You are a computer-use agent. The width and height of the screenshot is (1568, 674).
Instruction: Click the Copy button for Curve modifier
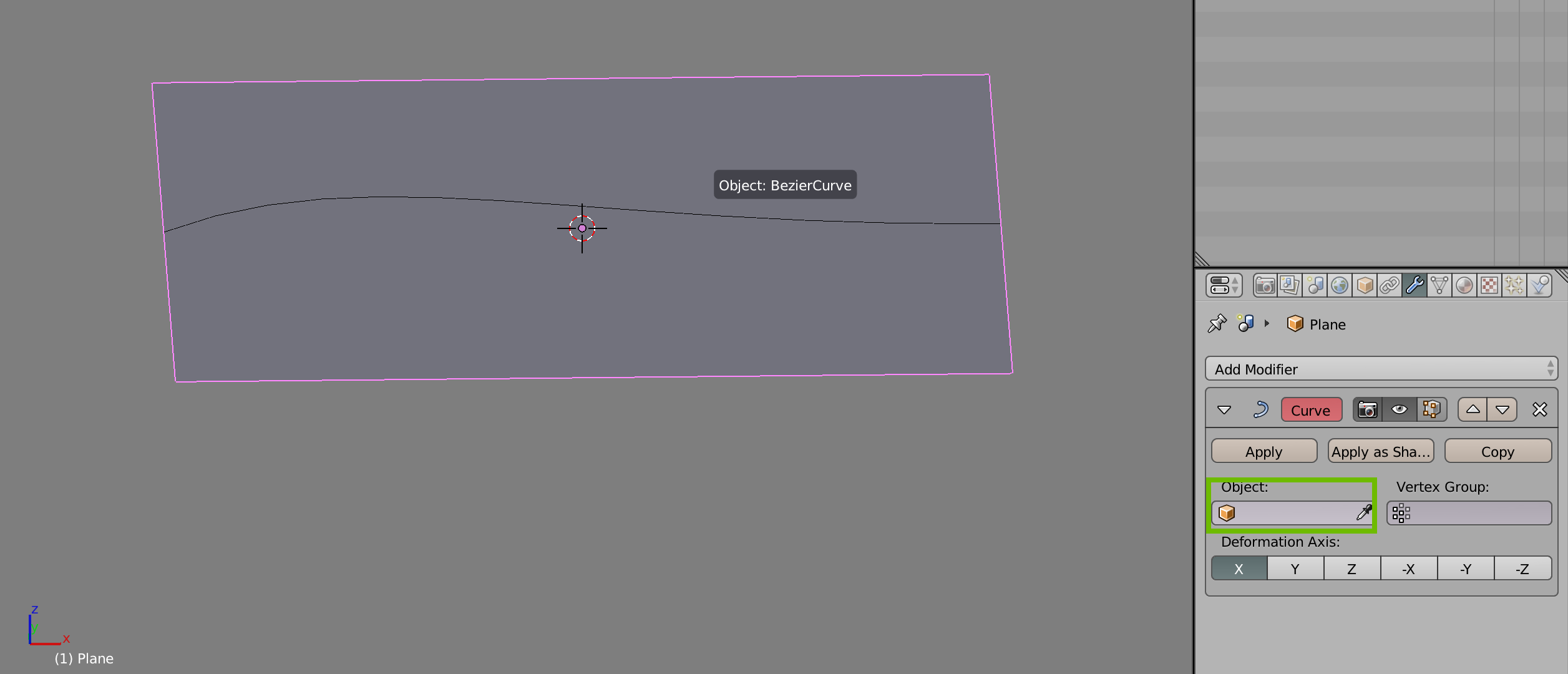coord(1495,452)
